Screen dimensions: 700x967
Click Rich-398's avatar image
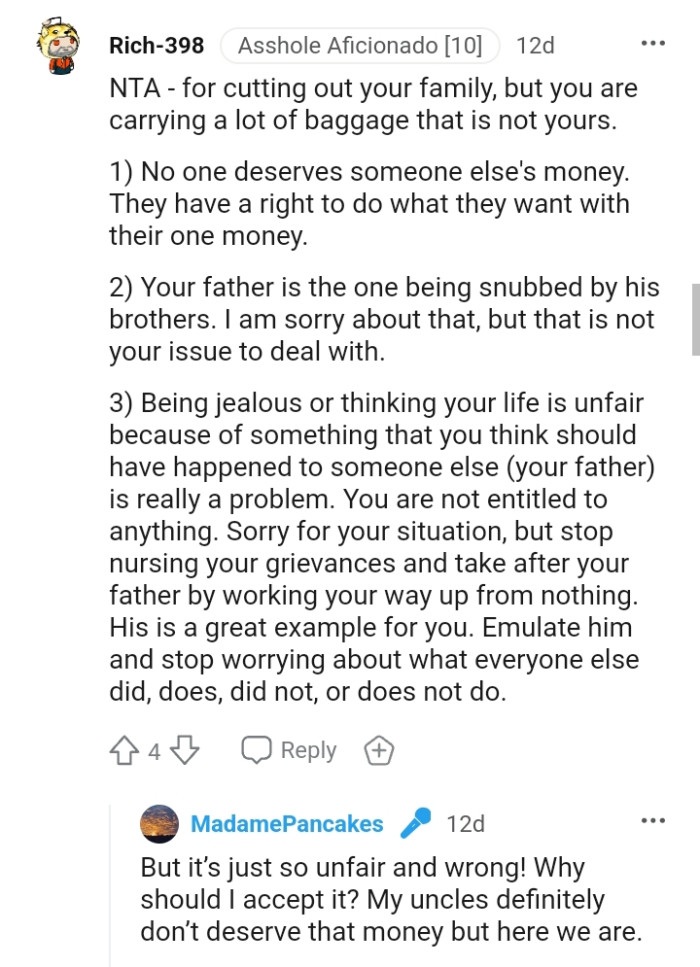(60, 45)
